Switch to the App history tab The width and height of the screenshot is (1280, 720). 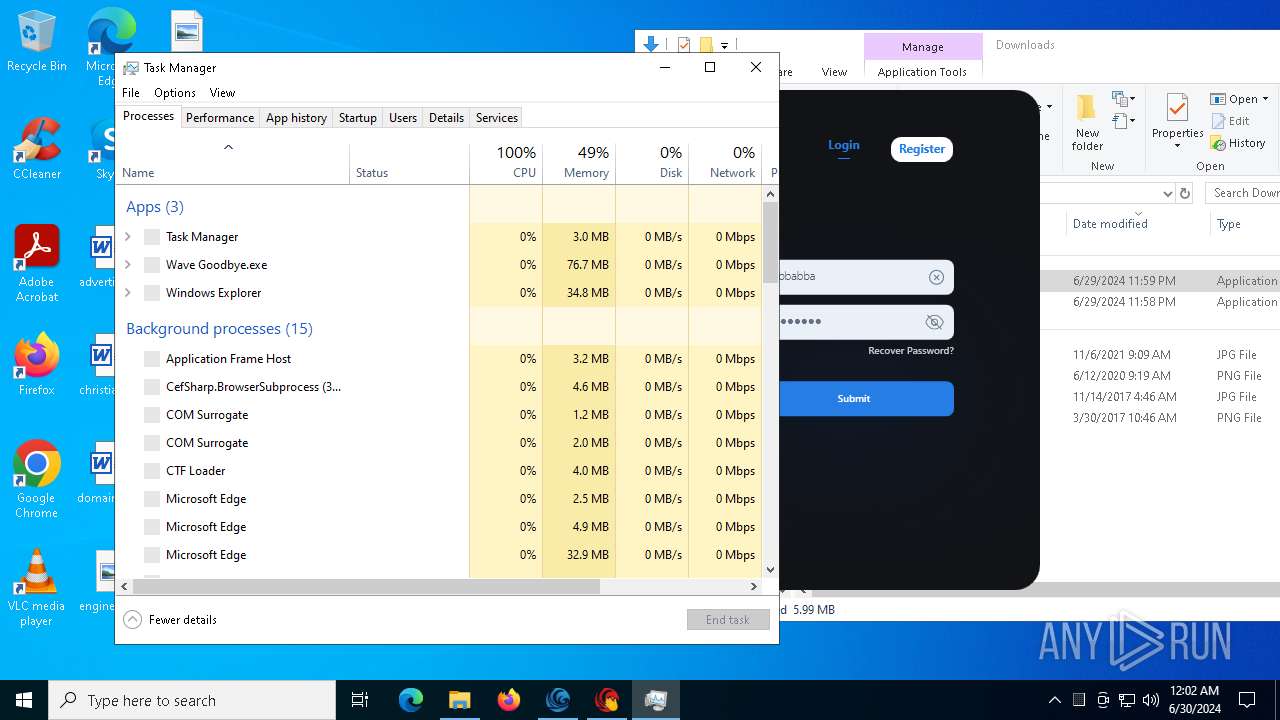coord(296,118)
